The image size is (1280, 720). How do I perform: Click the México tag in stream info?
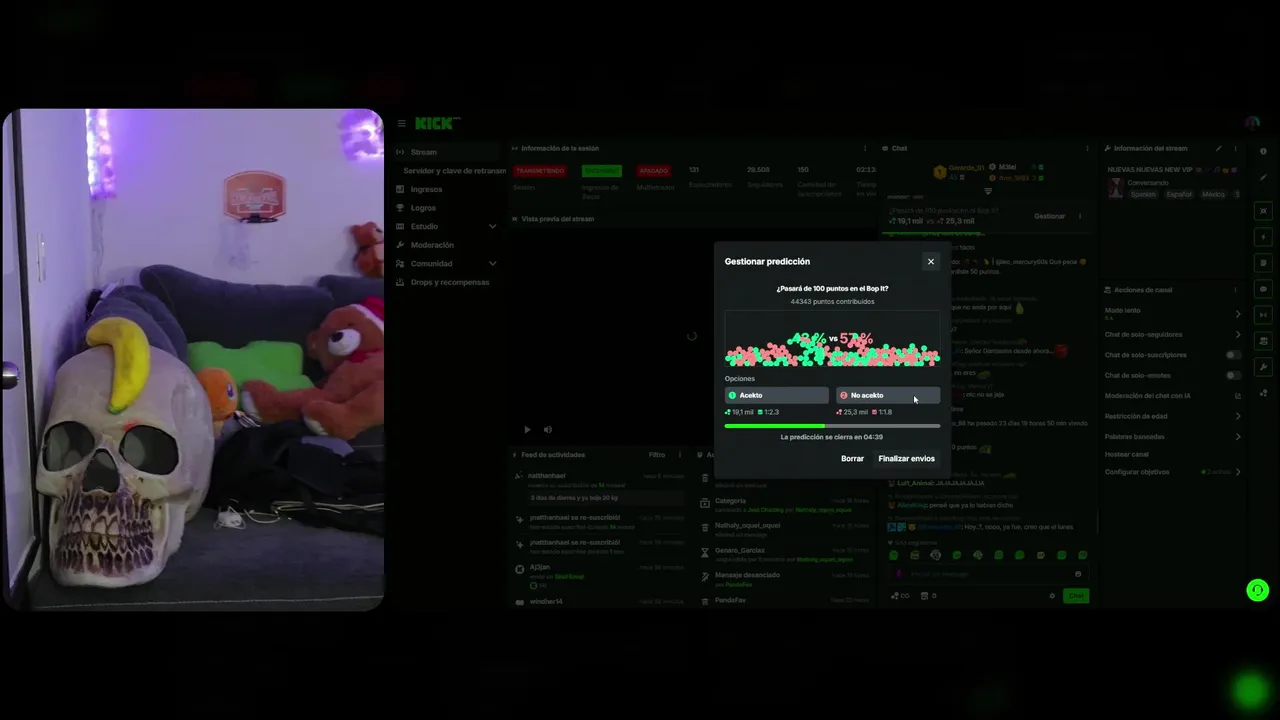coord(1213,195)
